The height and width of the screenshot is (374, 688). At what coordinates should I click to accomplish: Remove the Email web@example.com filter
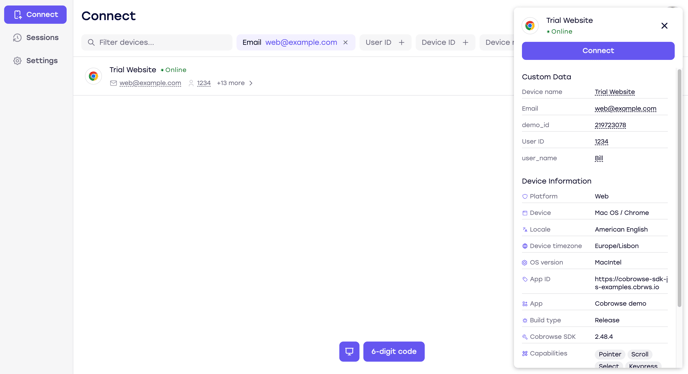pos(346,43)
